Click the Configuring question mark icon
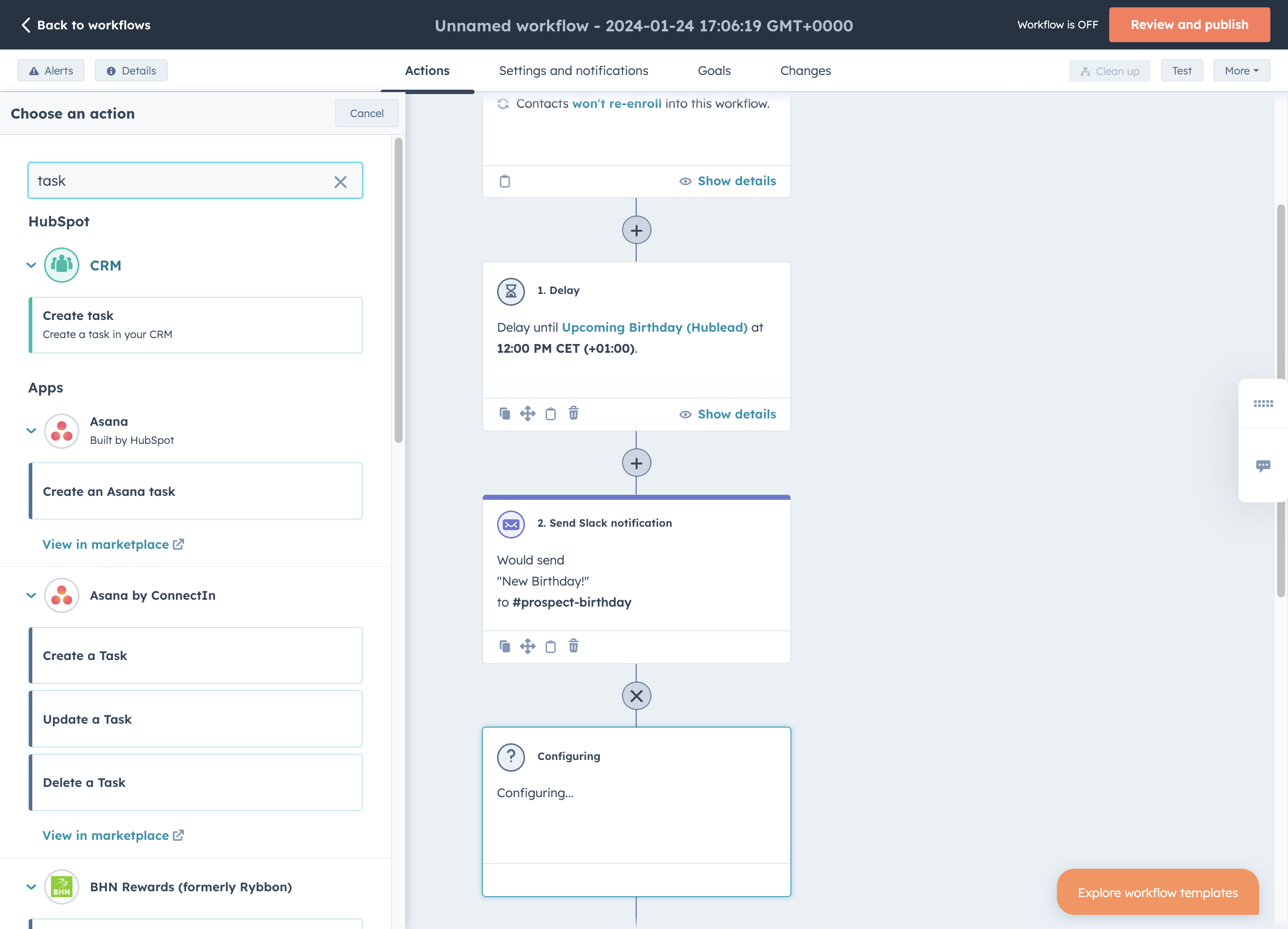 [x=511, y=758]
